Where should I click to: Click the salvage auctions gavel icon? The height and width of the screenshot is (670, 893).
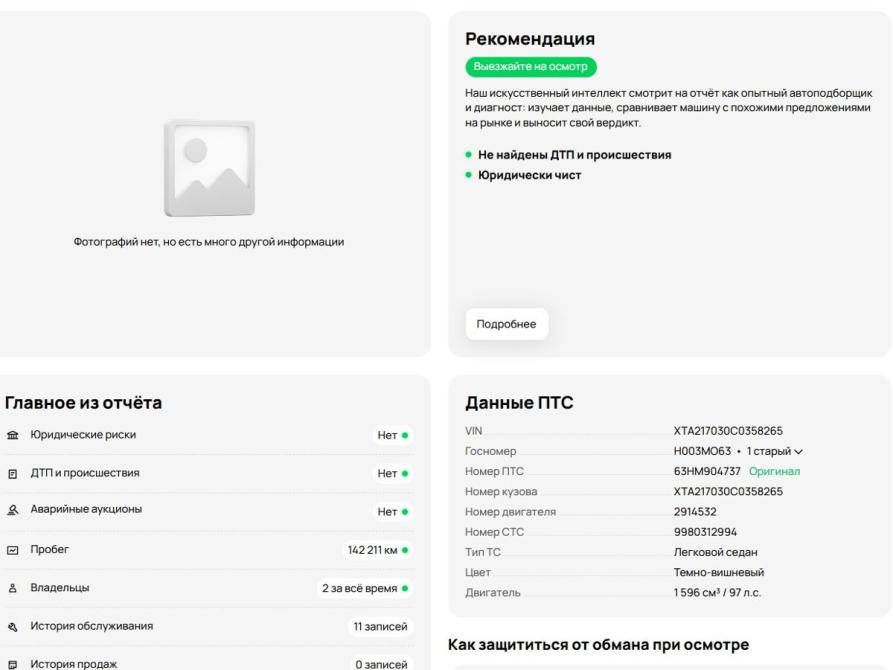coord(13,510)
